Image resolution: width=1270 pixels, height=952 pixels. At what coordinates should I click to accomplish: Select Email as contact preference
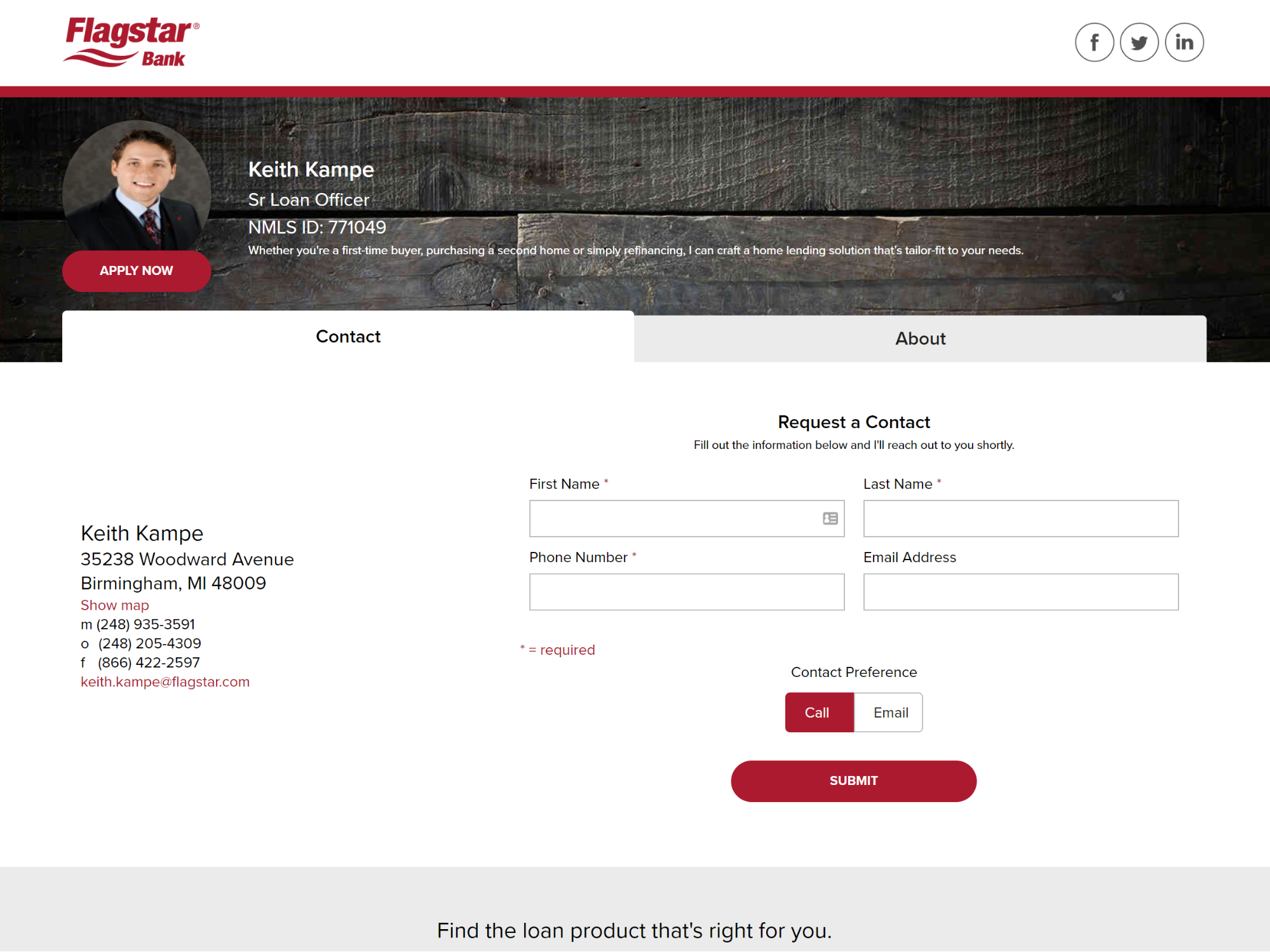pos(888,713)
